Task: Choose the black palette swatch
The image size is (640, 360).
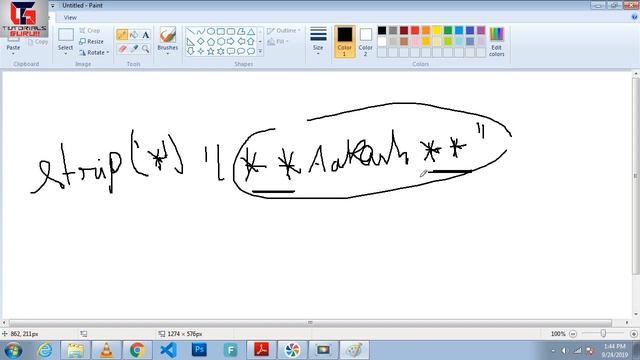Action: point(382,31)
